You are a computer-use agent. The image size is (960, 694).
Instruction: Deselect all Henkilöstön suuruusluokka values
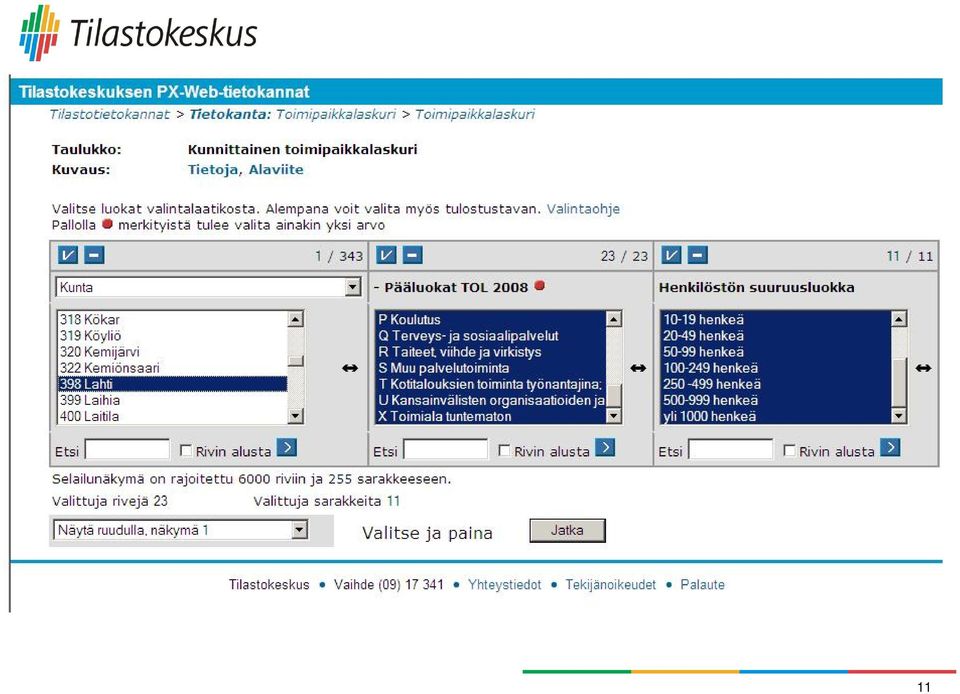point(697,255)
